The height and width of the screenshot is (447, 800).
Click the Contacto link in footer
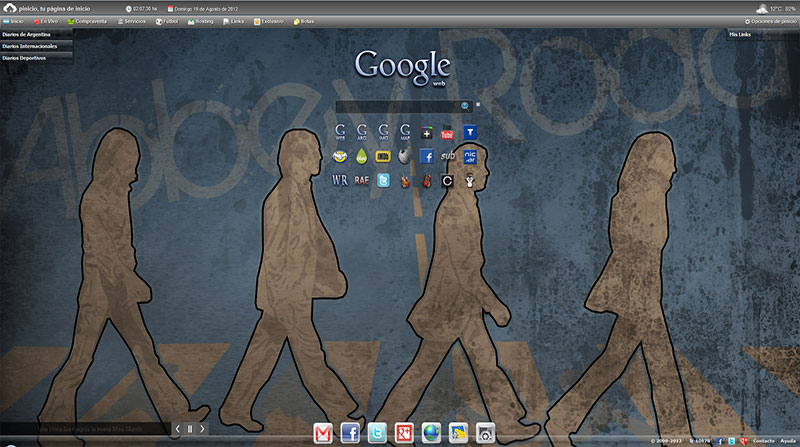coord(763,441)
